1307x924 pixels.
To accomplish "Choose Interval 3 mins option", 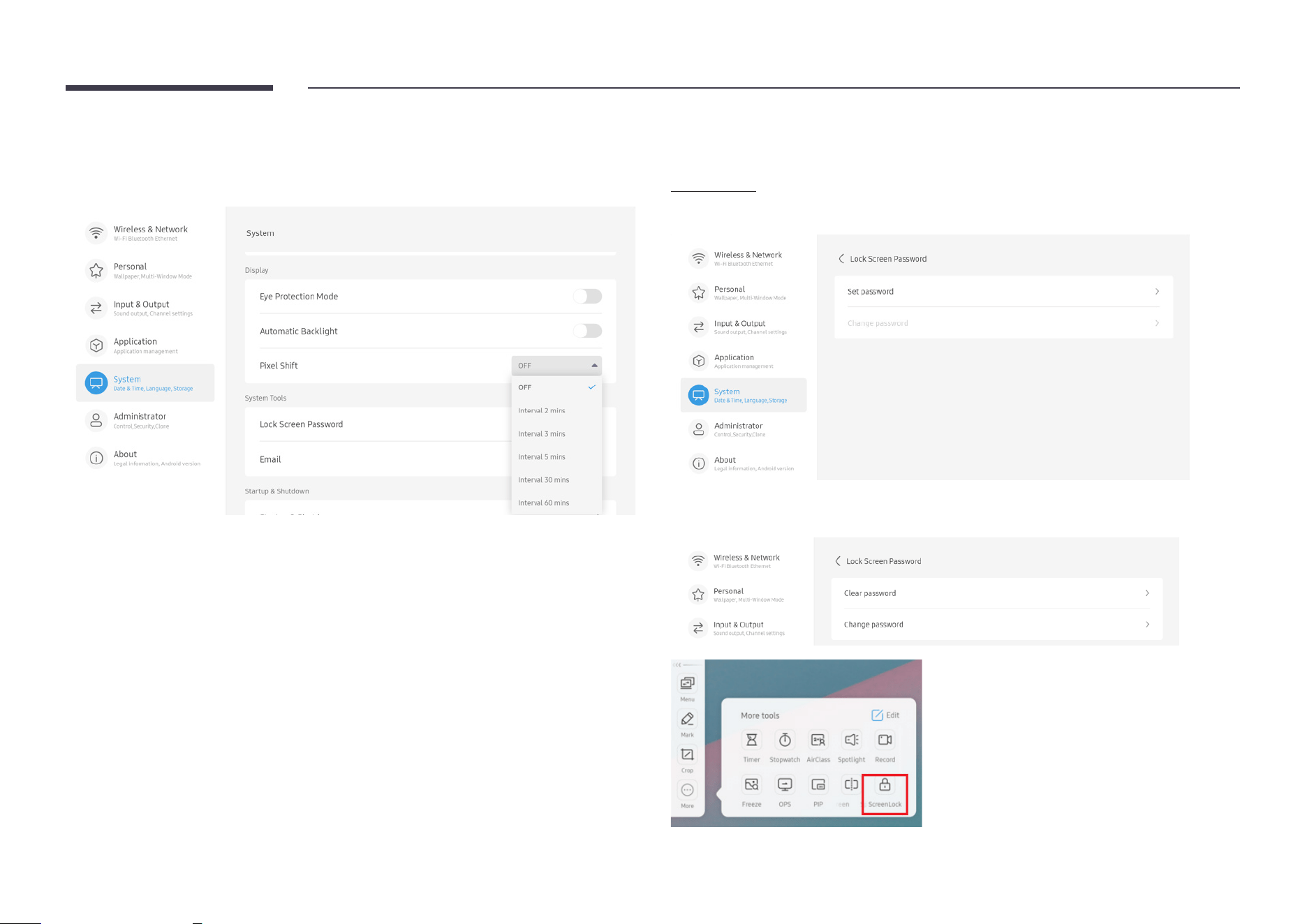I will point(556,433).
